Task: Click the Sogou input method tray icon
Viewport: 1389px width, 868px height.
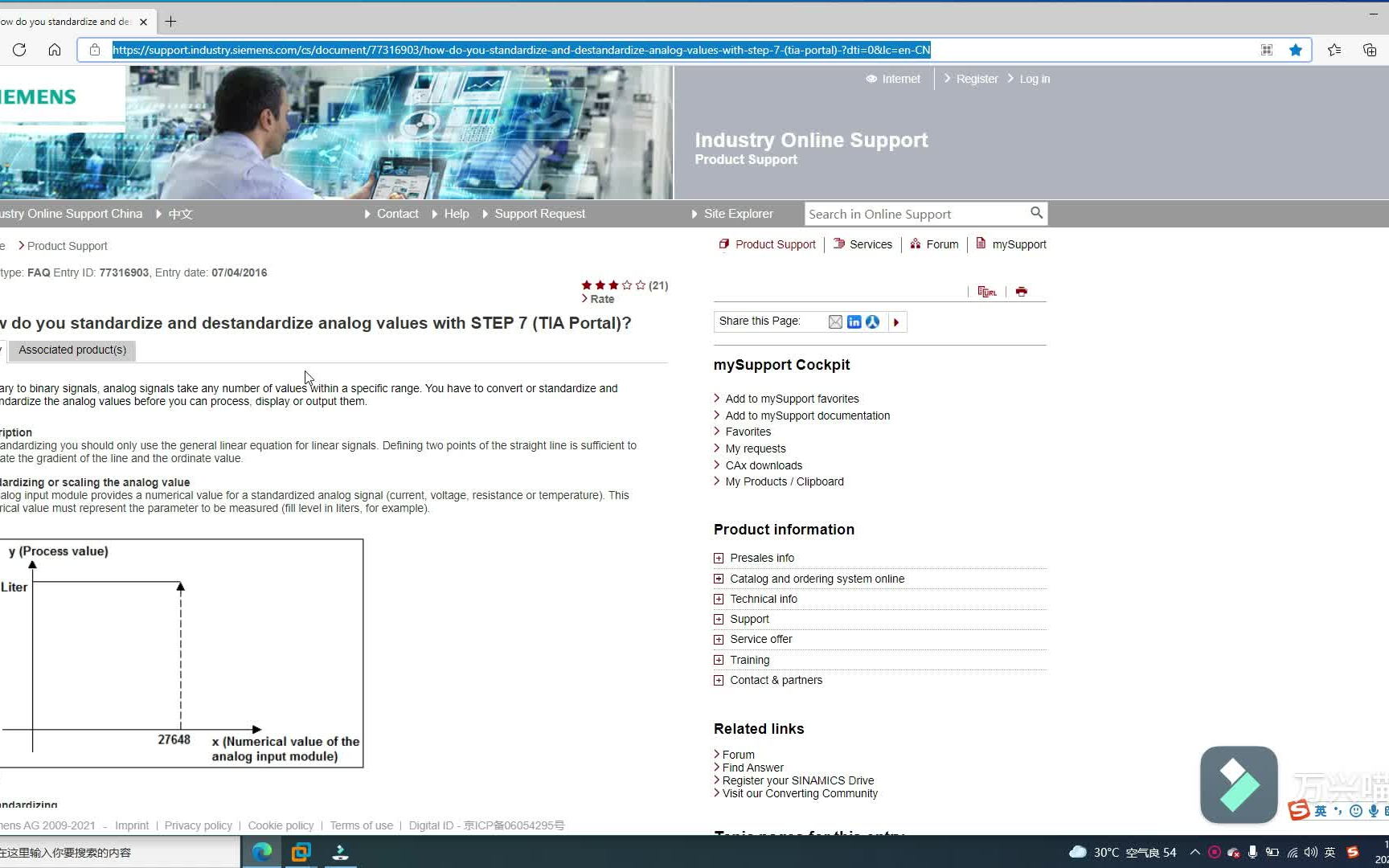Action: point(1353,852)
